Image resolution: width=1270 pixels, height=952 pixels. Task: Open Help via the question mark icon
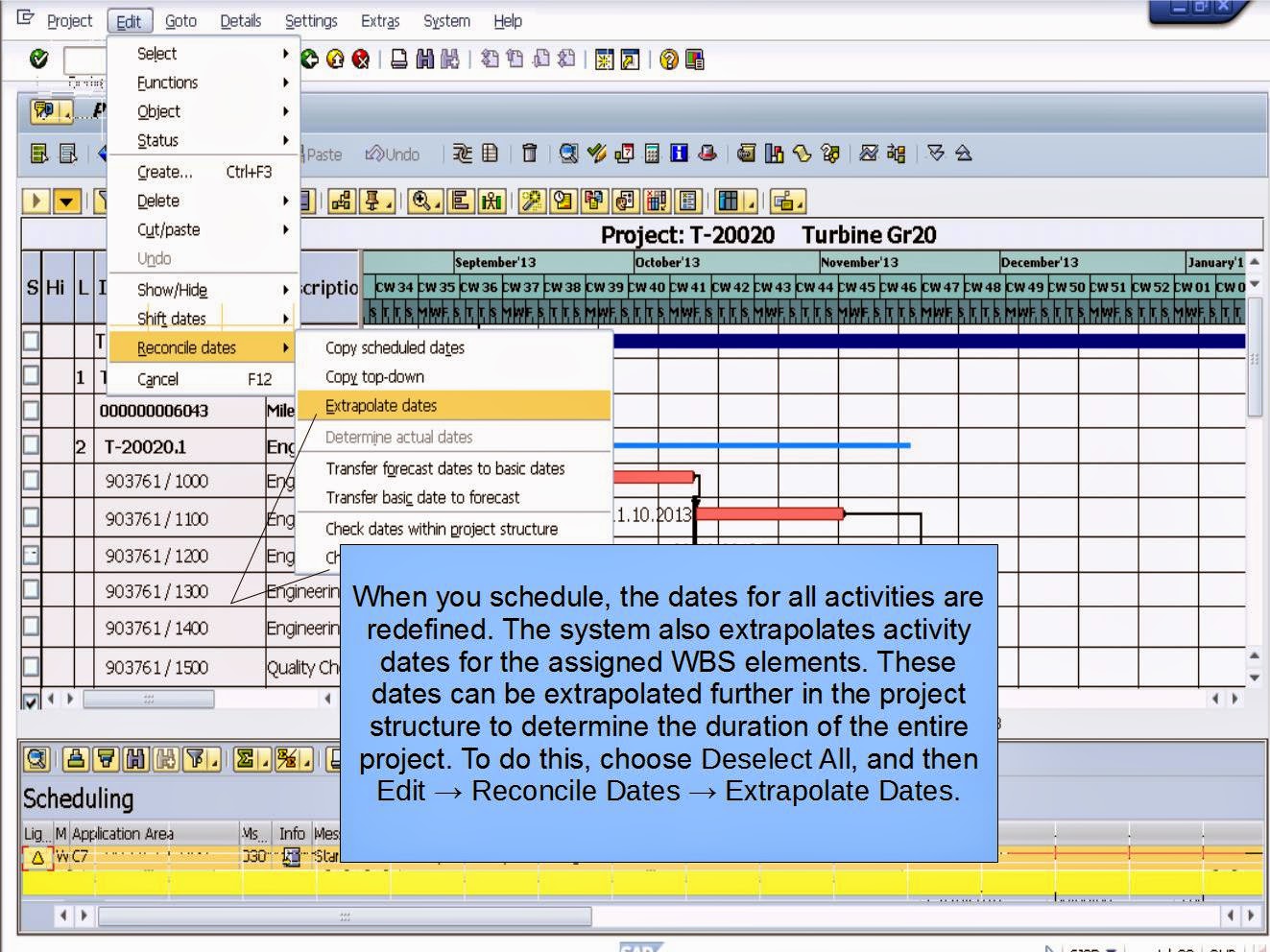coord(668,59)
